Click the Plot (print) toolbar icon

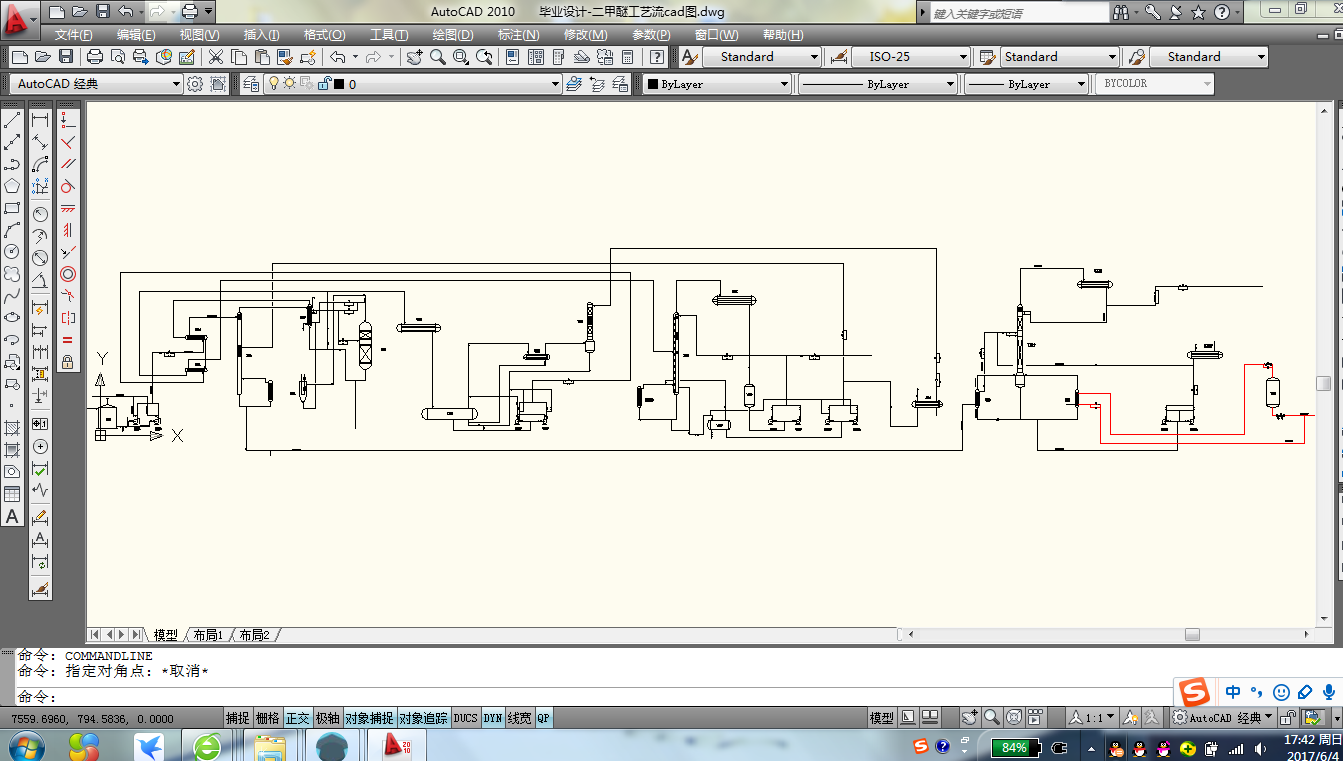click(95, 57)
